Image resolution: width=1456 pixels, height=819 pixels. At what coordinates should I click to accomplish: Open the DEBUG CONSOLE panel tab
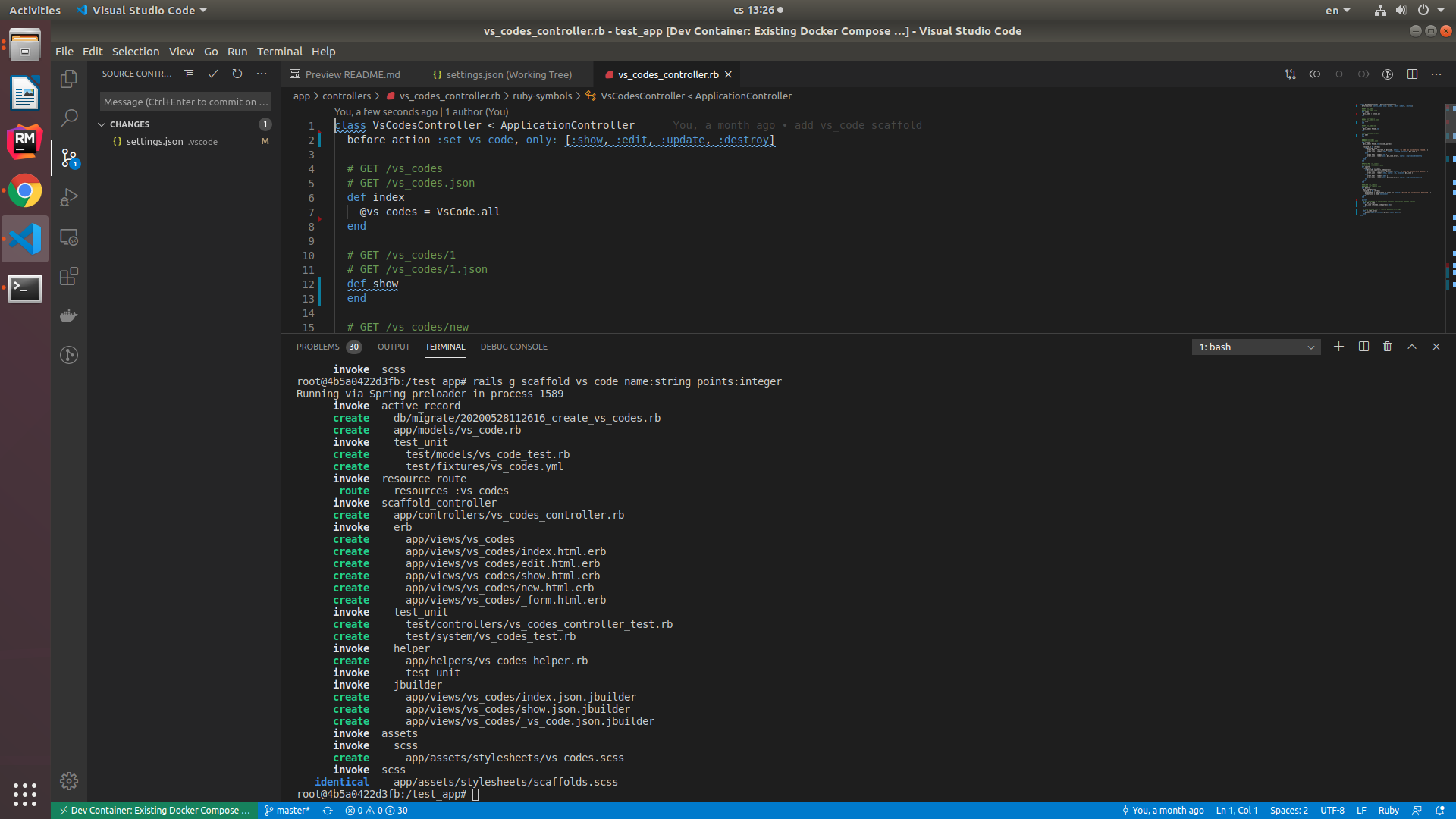click(x=513, y=347)
